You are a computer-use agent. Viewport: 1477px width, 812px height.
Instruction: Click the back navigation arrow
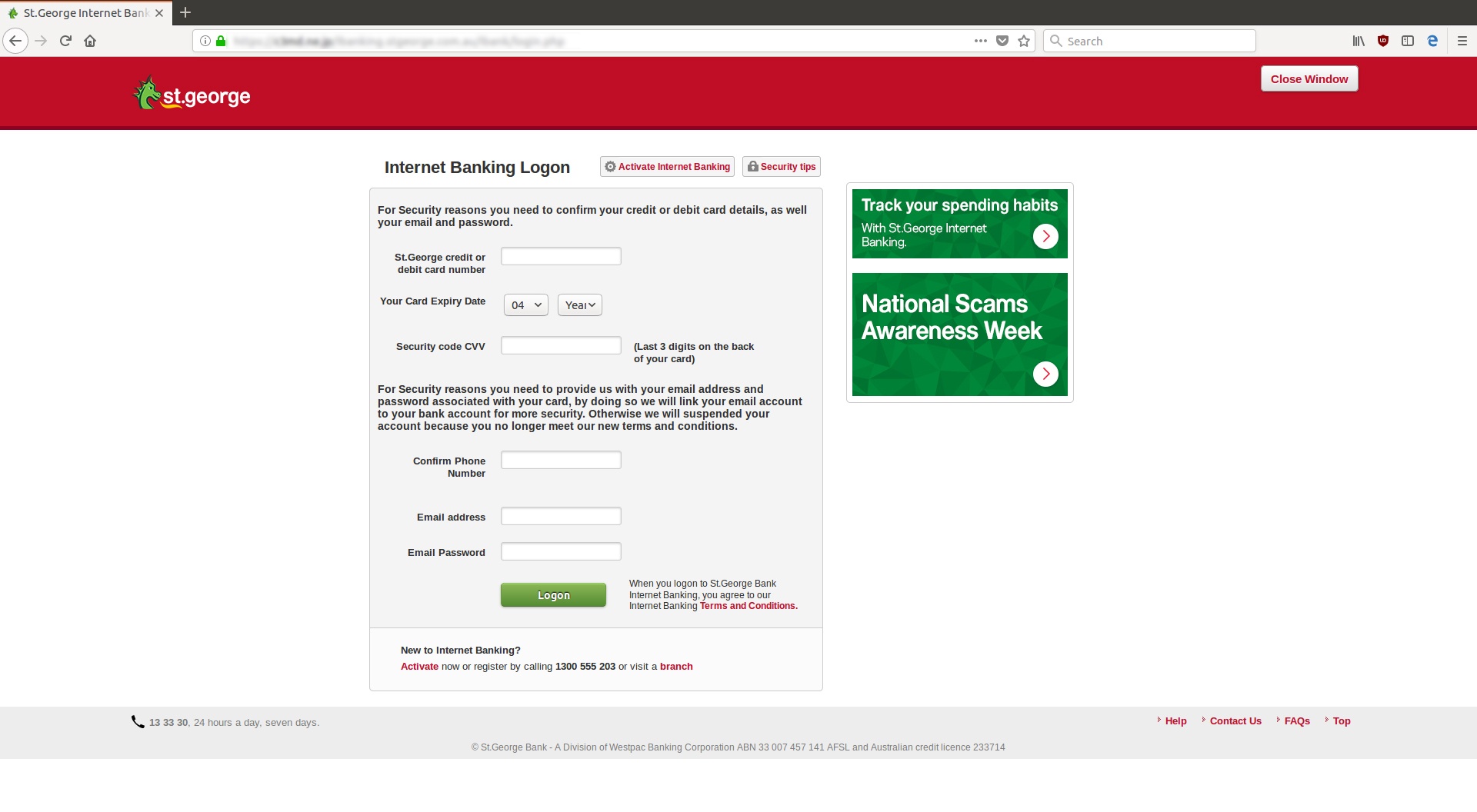point(15,41)
